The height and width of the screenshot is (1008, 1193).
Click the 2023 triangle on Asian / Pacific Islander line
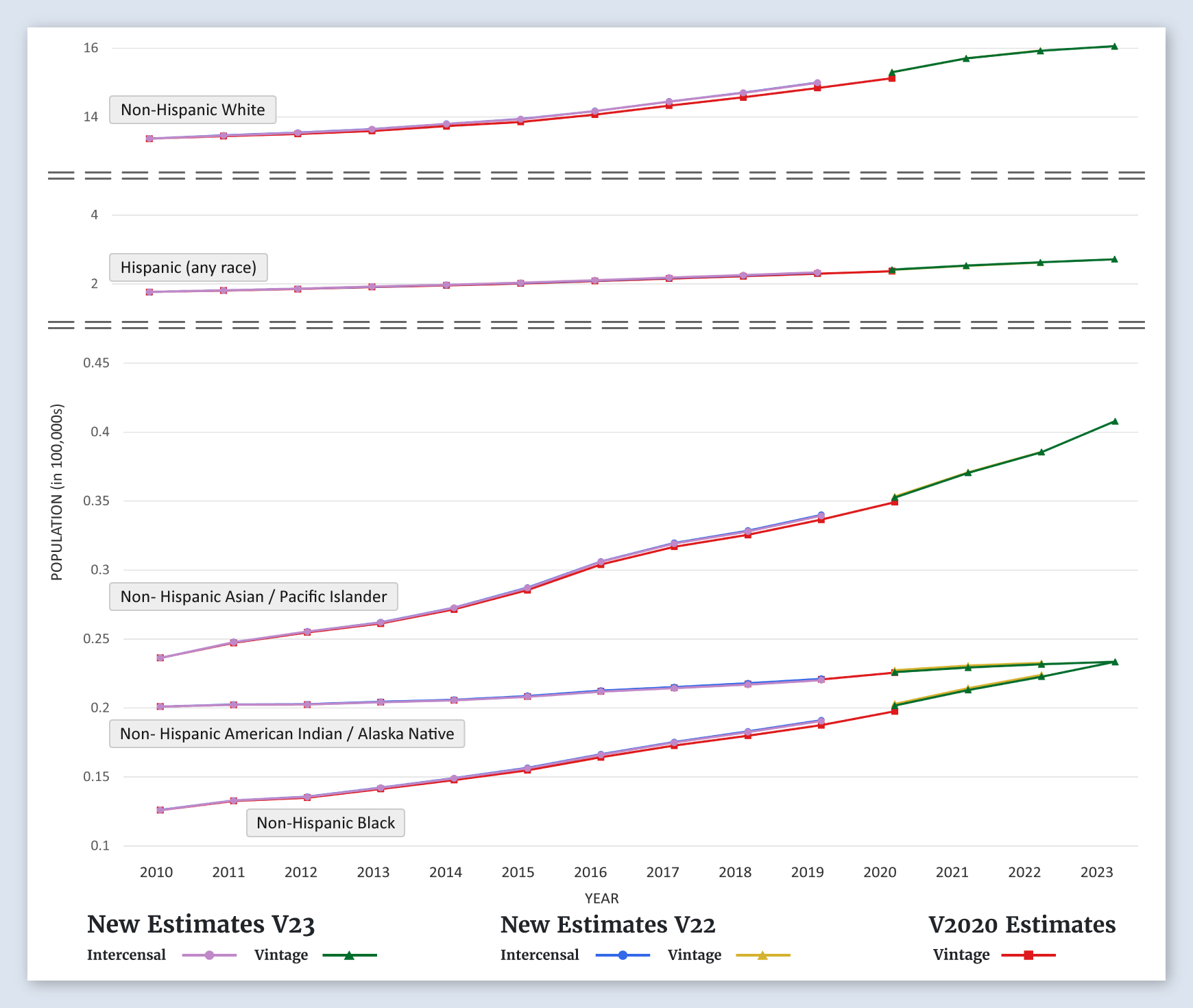[1114, 422]
